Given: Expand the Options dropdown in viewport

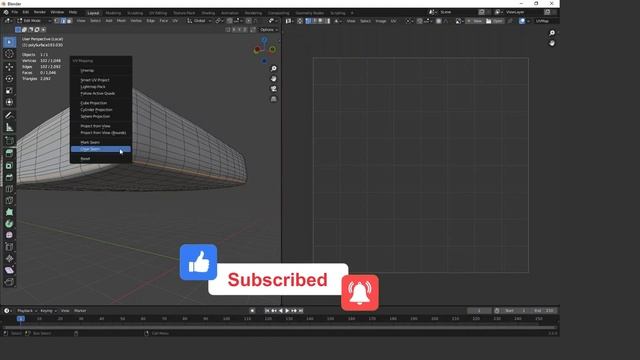Looking at the screenshot, I should [269, 30].
